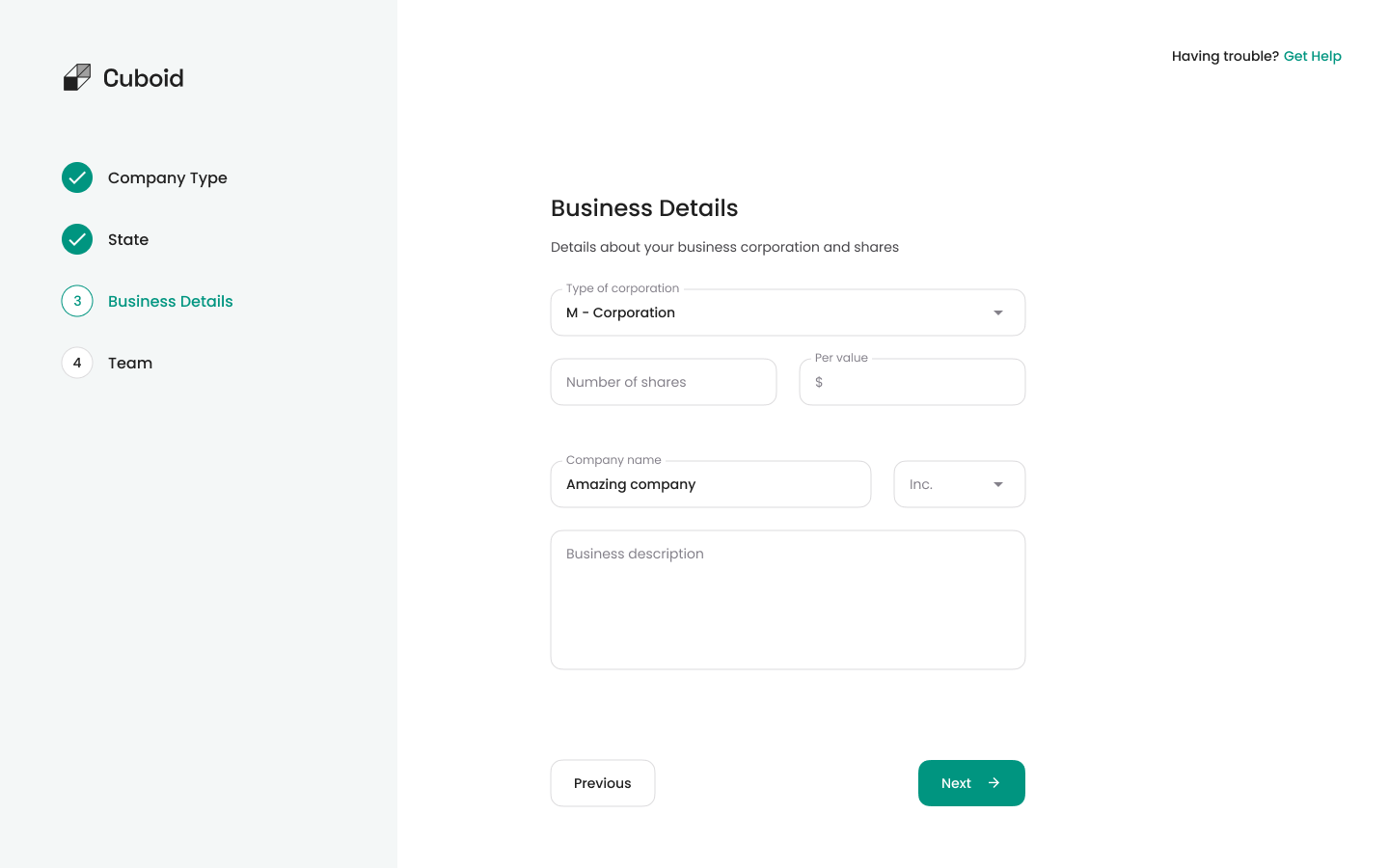Click the Cuboid cube logo icon
This screenshot has width=1389, height=868.
pos(77,77)
